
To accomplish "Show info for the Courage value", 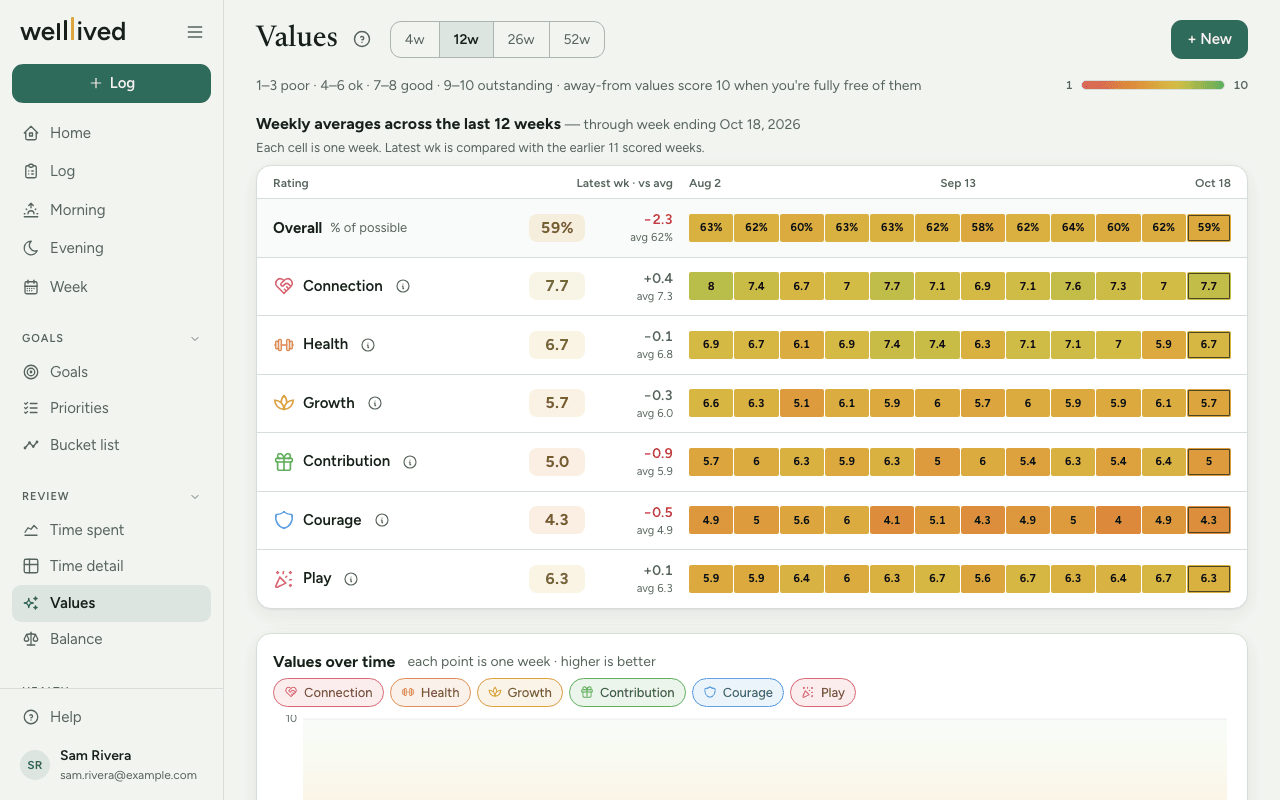I will tap(382, 520).
